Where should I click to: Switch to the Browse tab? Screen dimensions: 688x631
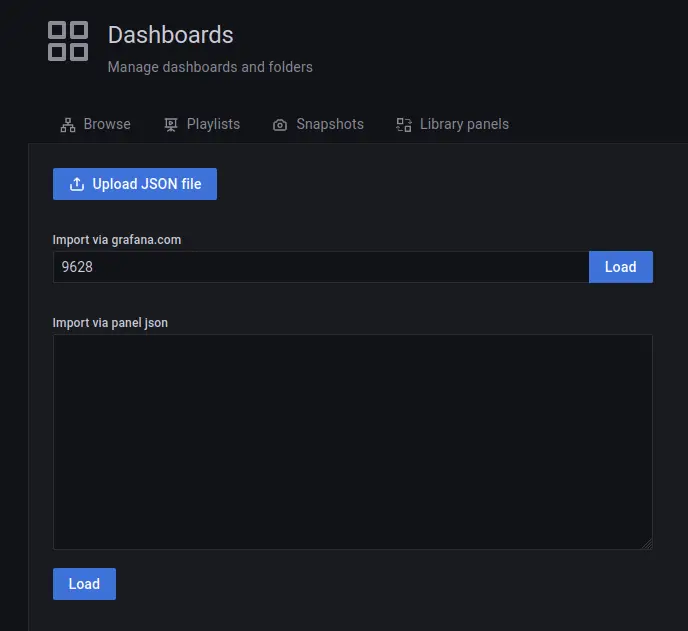tap(106, 124)
